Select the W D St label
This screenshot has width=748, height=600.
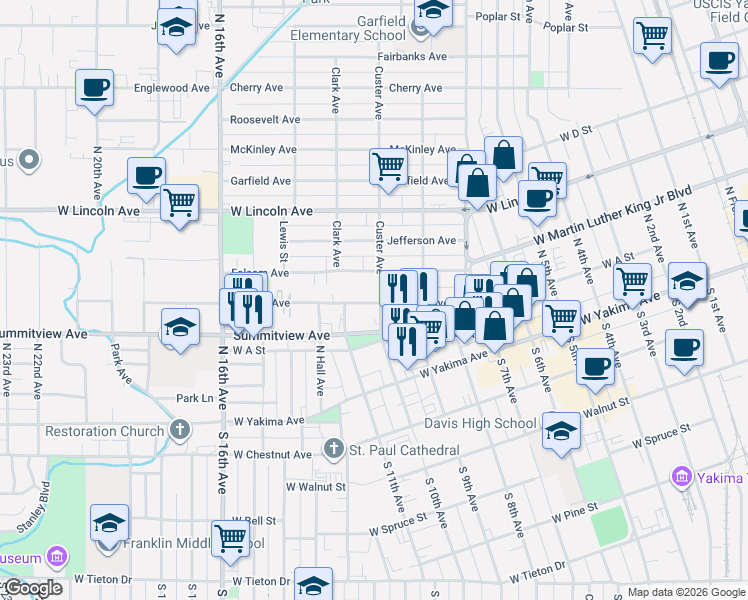(x=576, y=133)
